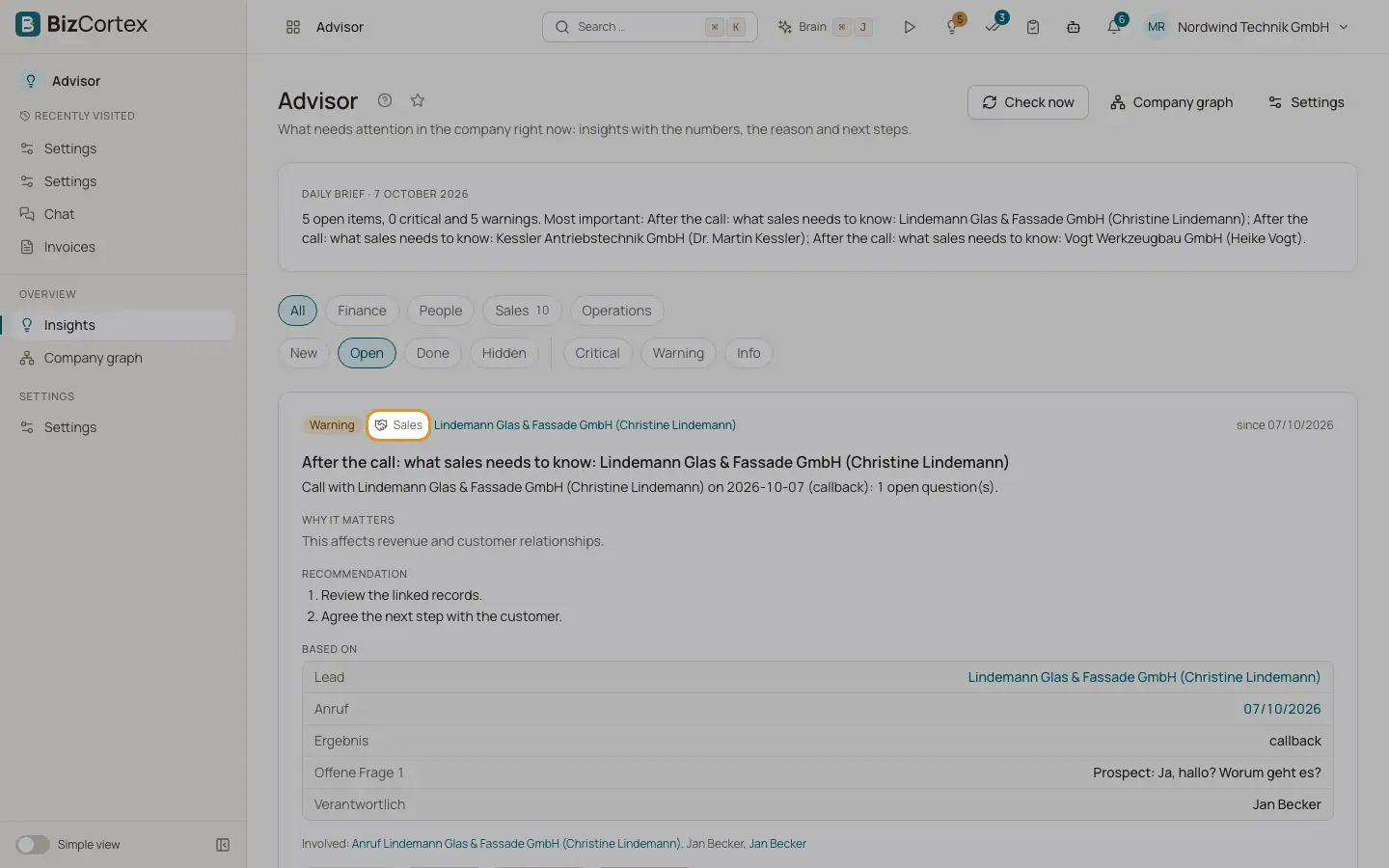Click the MR user avatar
This screenshot has width=1389, height=868.
[1156, 27]
